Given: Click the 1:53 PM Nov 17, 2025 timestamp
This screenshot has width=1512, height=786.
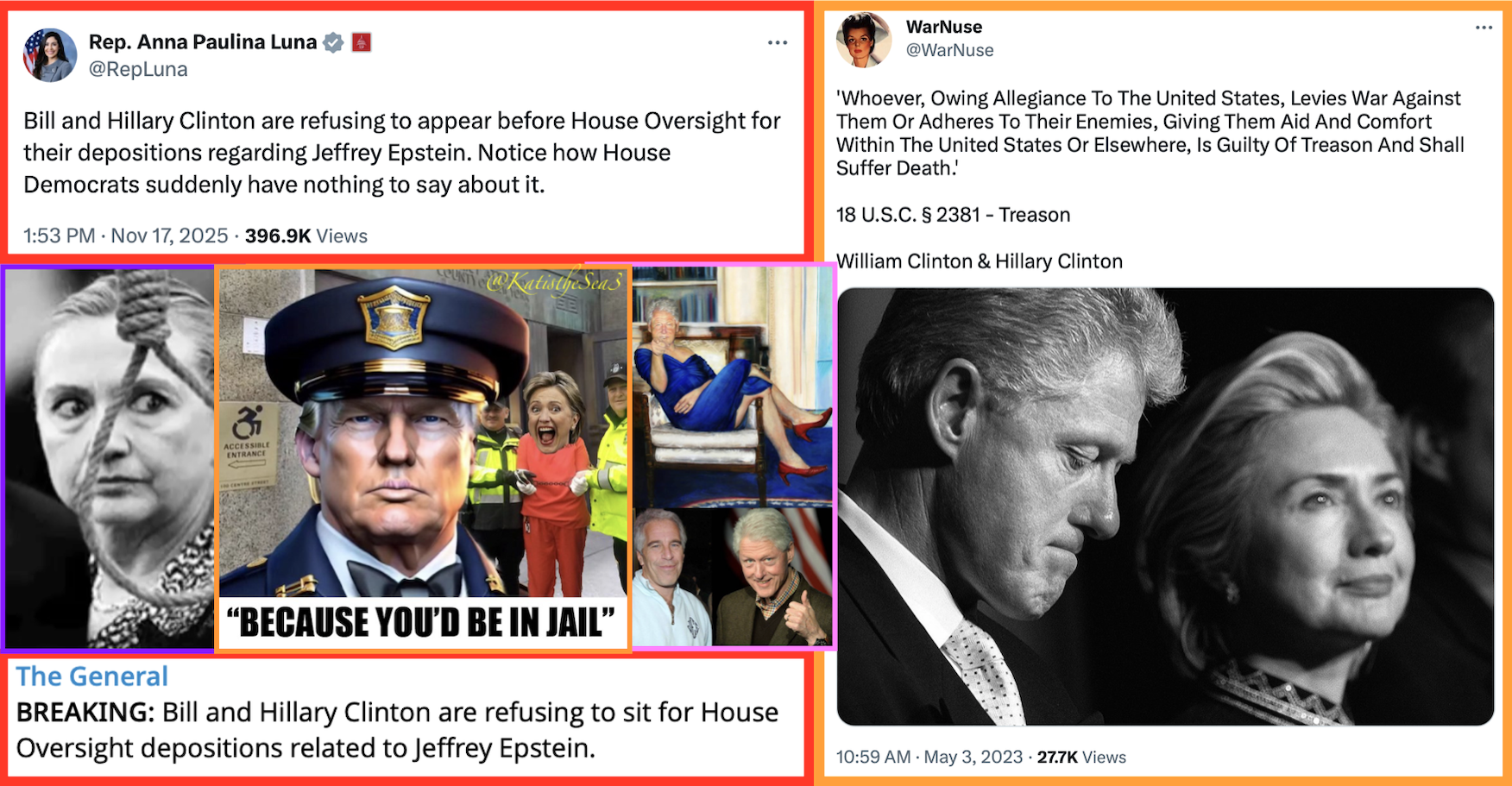Looking at the screenshot, I should (x=126, y=236).
